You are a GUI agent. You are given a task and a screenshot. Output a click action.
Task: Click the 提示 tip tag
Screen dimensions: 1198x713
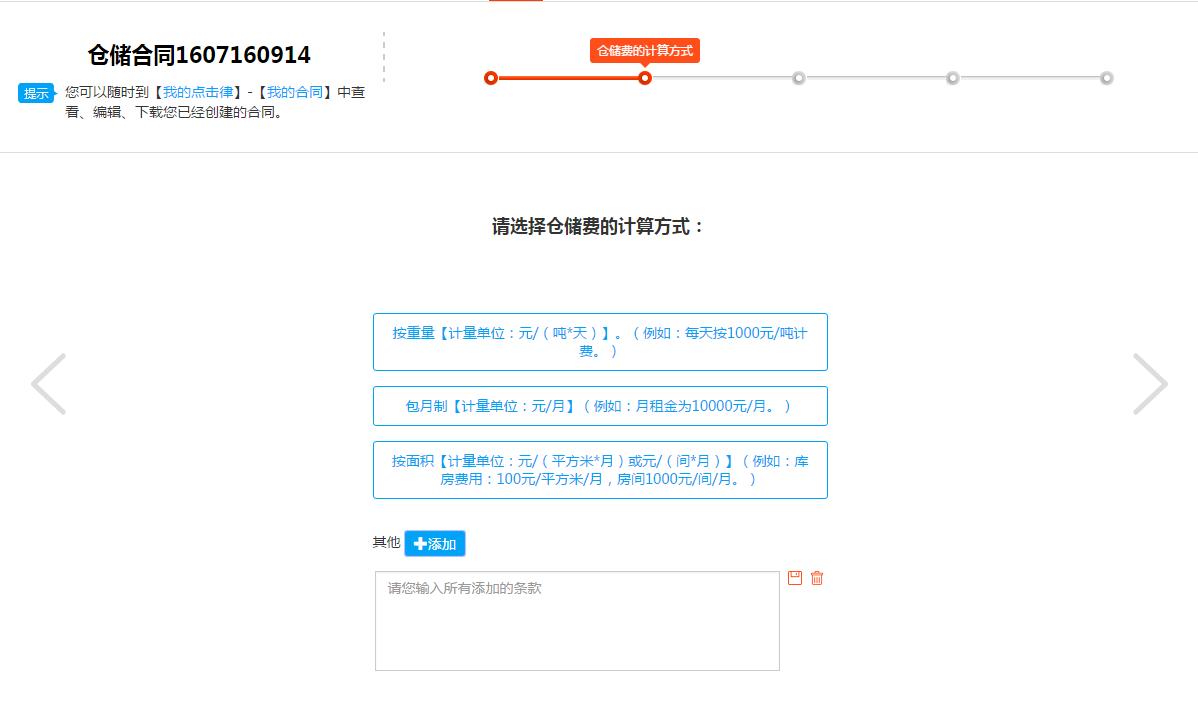click(x=35, y=93)
